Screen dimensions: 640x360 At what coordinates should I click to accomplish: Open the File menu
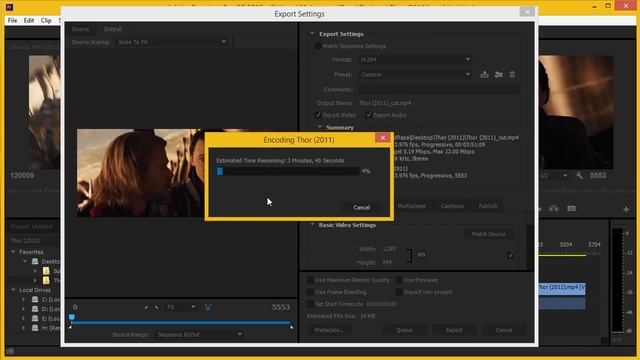tap(13, 20)
